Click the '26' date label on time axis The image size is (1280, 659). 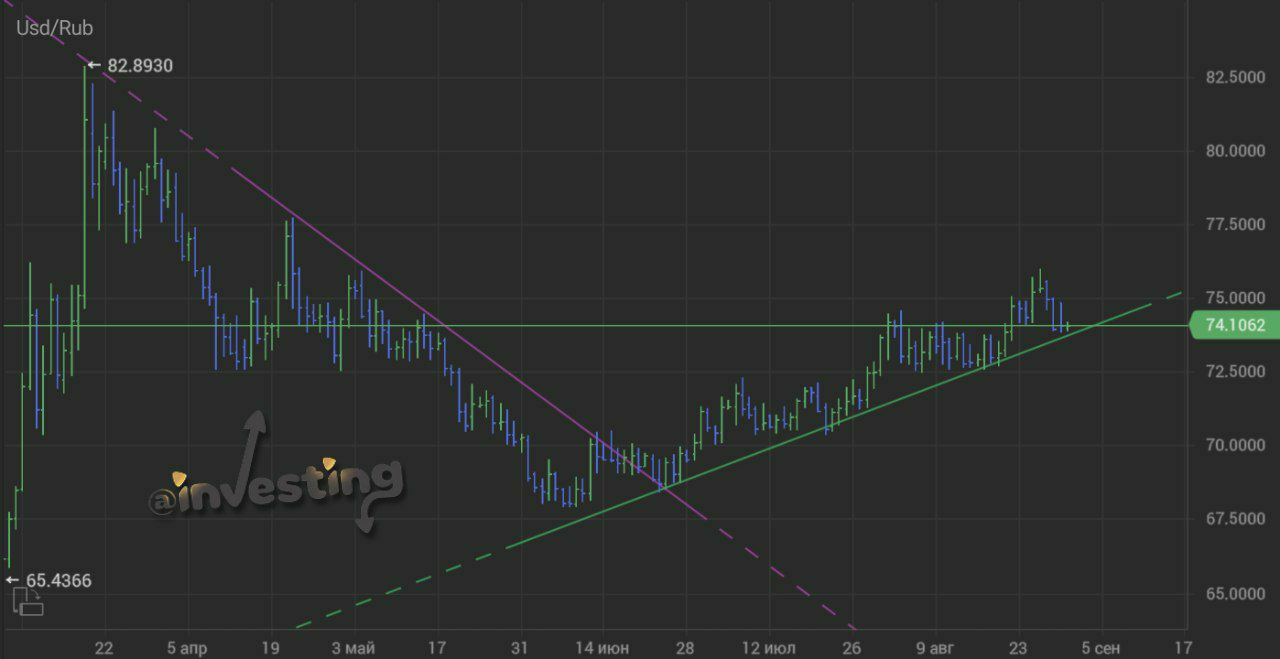(852, 648)
